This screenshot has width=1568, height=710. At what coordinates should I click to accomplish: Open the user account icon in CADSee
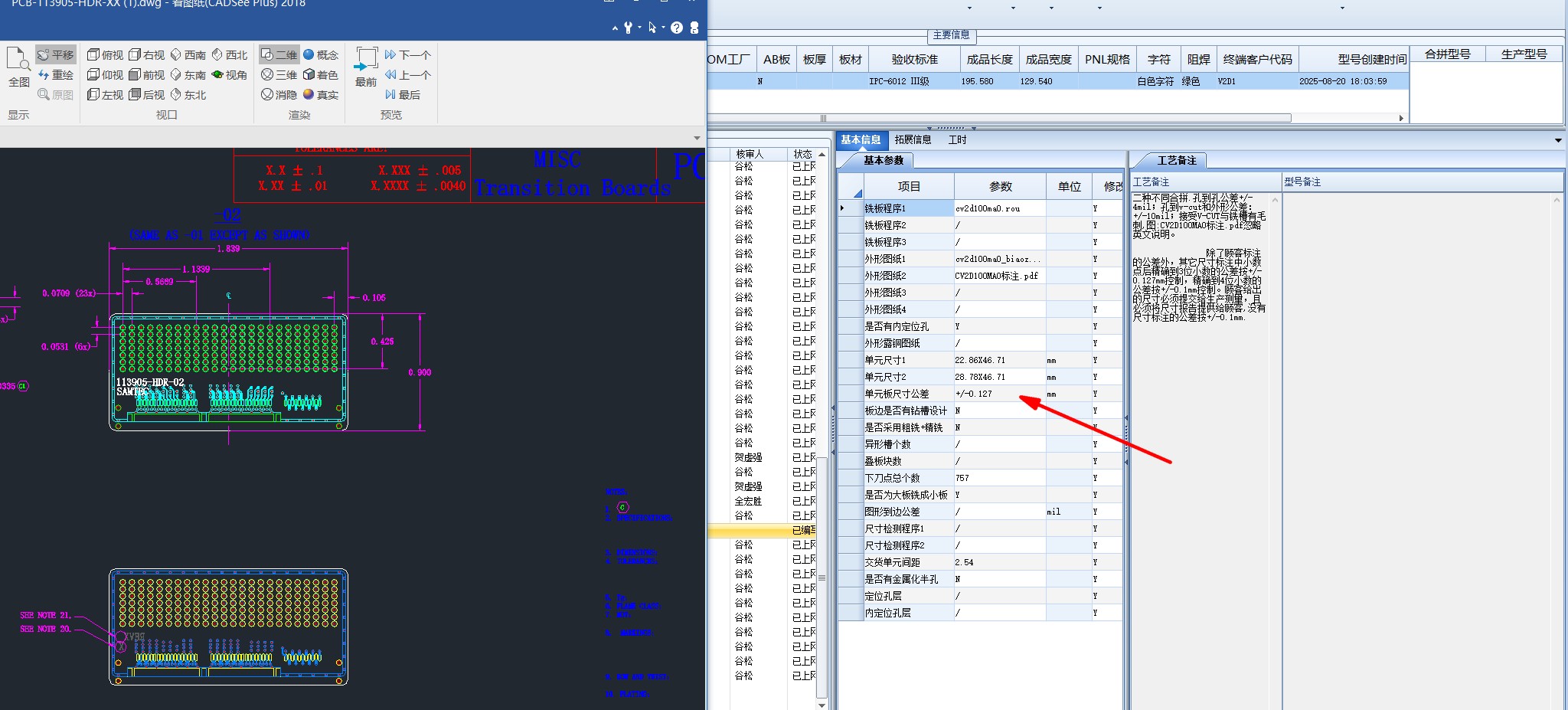(694, 28)
